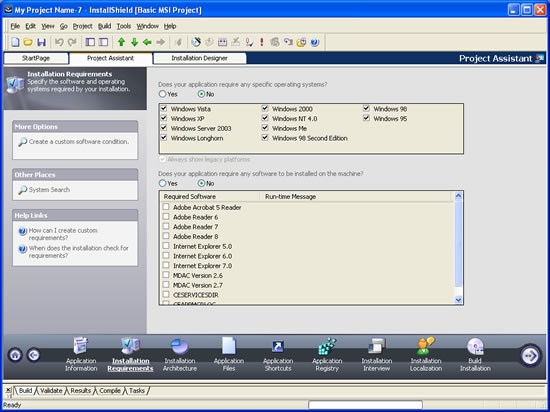Click the build release disc icon in toolbar

click(196, 42)
